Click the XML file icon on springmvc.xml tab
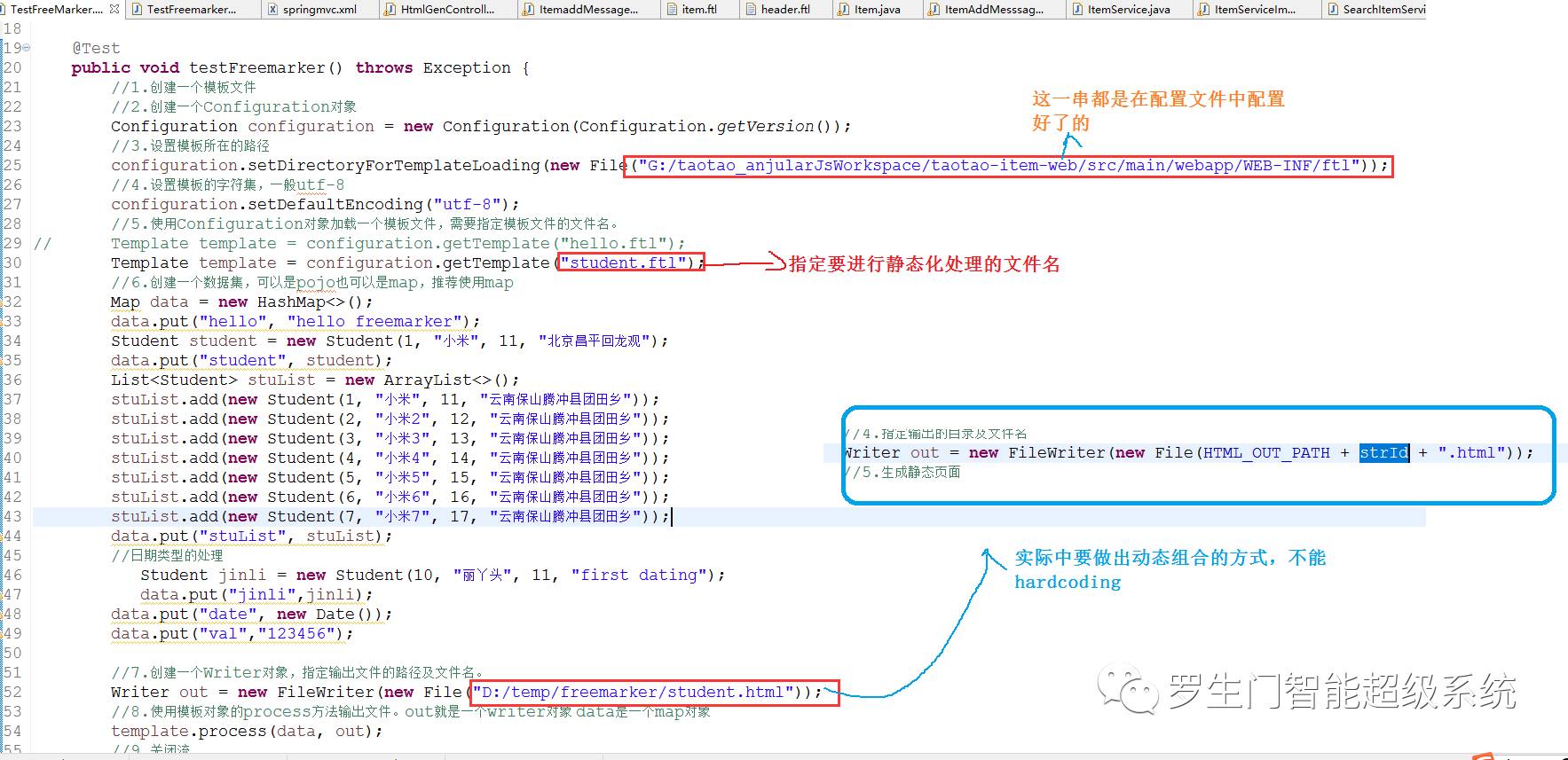 point(272,10)
